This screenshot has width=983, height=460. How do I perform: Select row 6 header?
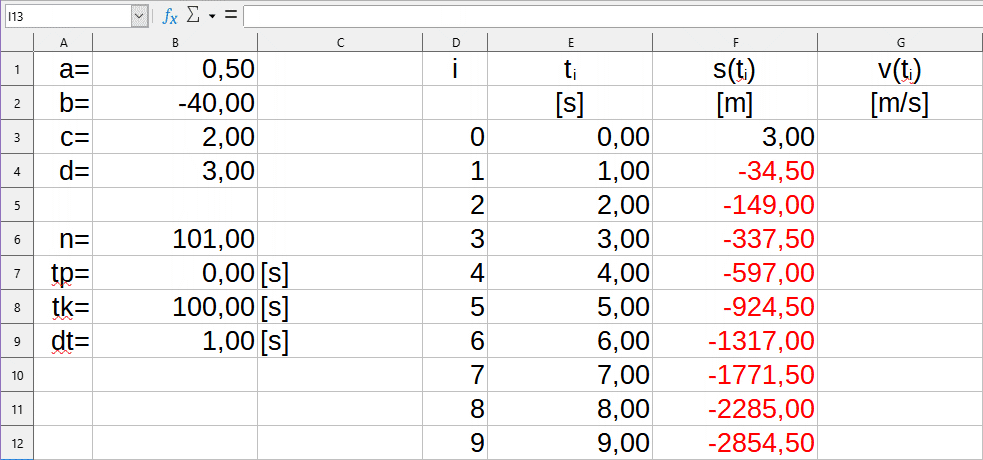tap(17, 239)
